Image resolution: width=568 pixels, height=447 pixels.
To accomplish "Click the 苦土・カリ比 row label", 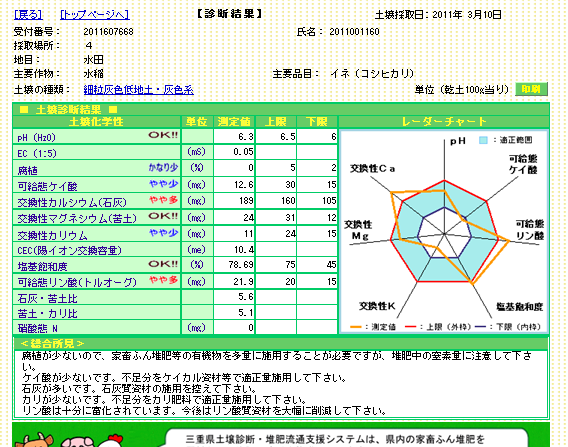I will (47, 313).
